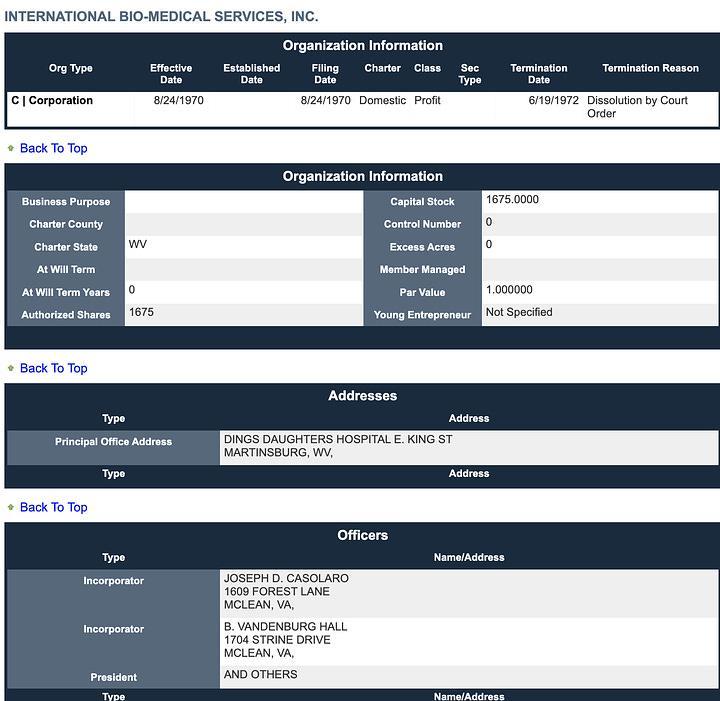Click the Capital Stock value 1675.0000

[x=512, y=200]
